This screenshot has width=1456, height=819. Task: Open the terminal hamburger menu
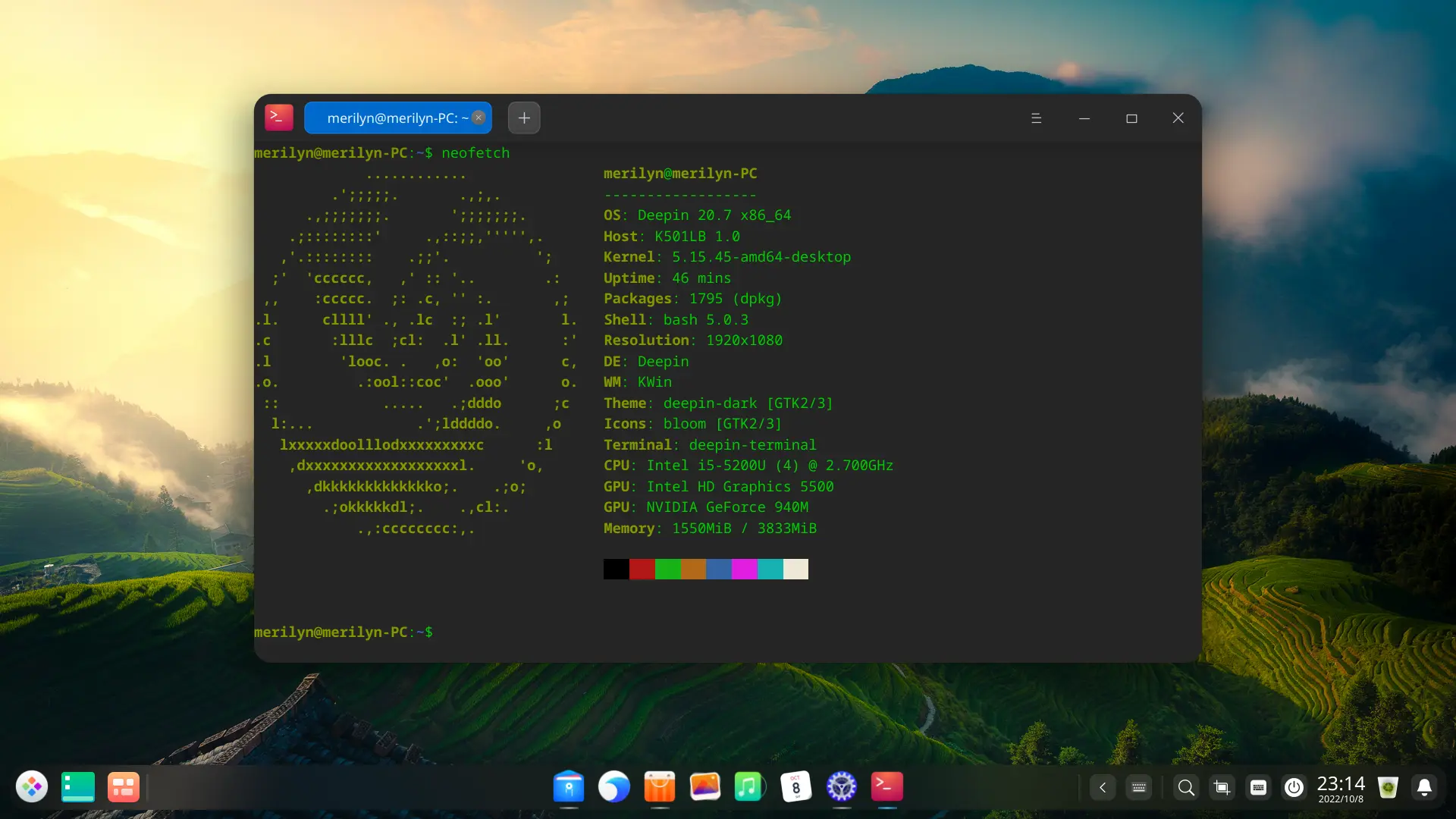click(1036, 118)
